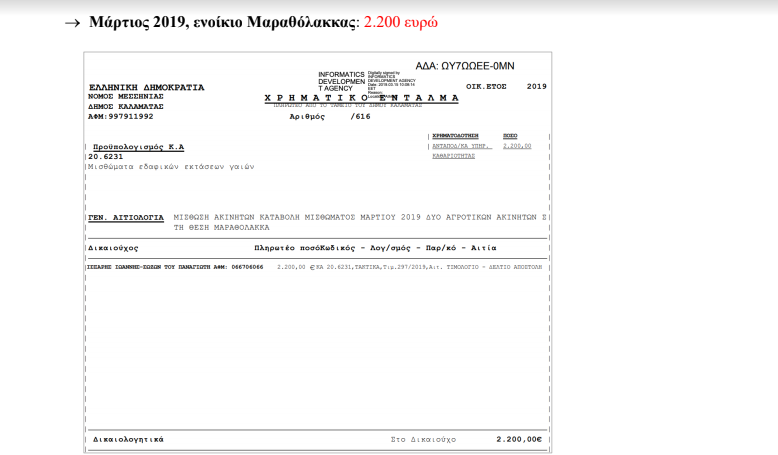Click the "ΧΡΗΜΑΤΙΚΟ ΕΝΤΑΛΜΑ" title
This screenshot has width=778, height=455.
pos(362,98)
